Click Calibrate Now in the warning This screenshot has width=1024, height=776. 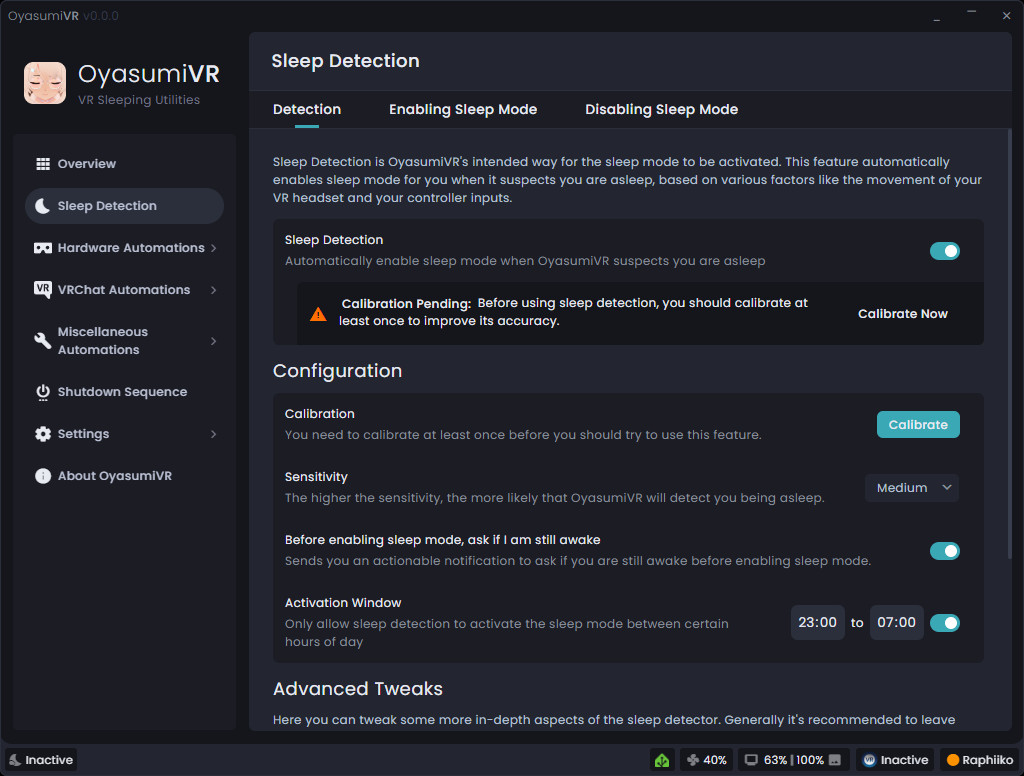coord(903,314)
